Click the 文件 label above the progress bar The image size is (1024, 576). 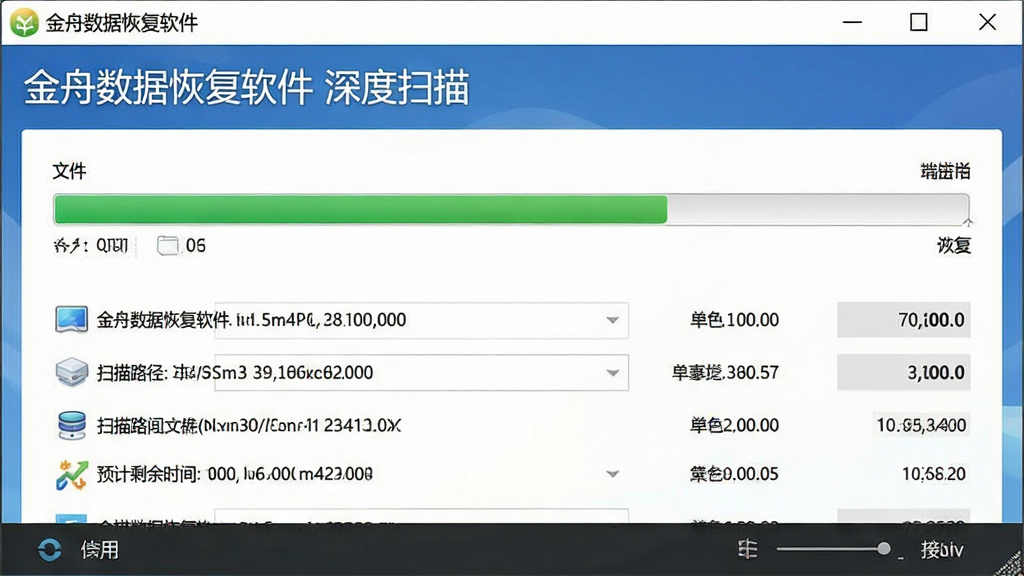tap(69, 172)
